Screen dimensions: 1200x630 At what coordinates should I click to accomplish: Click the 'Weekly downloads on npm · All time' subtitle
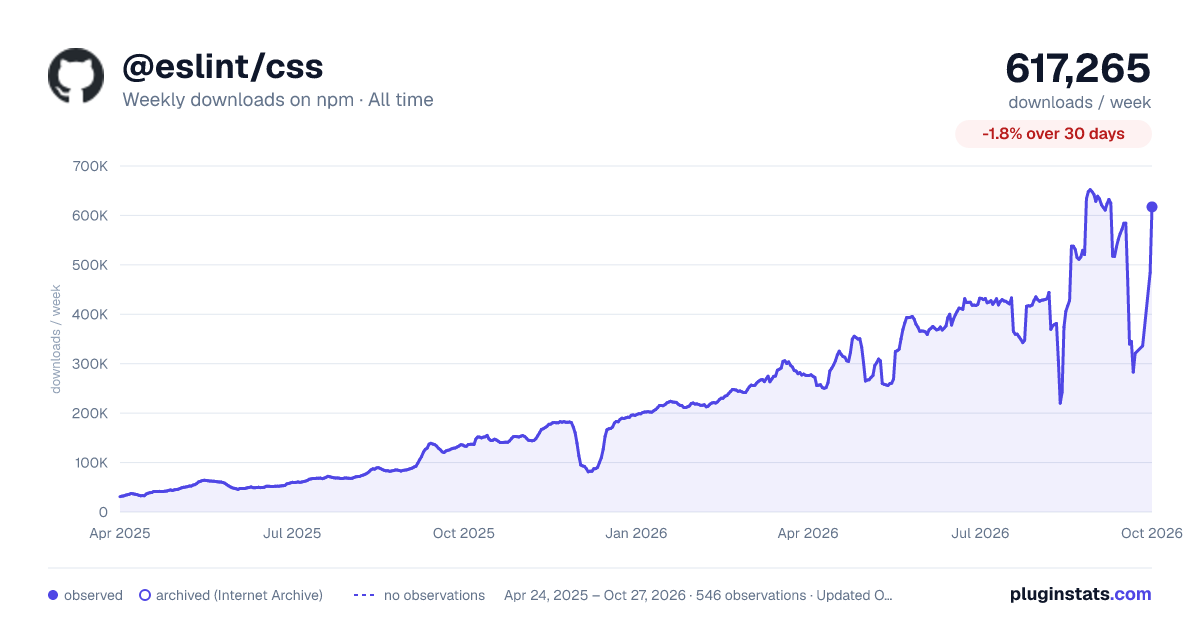pyautogui.click(x=278, y=100)
